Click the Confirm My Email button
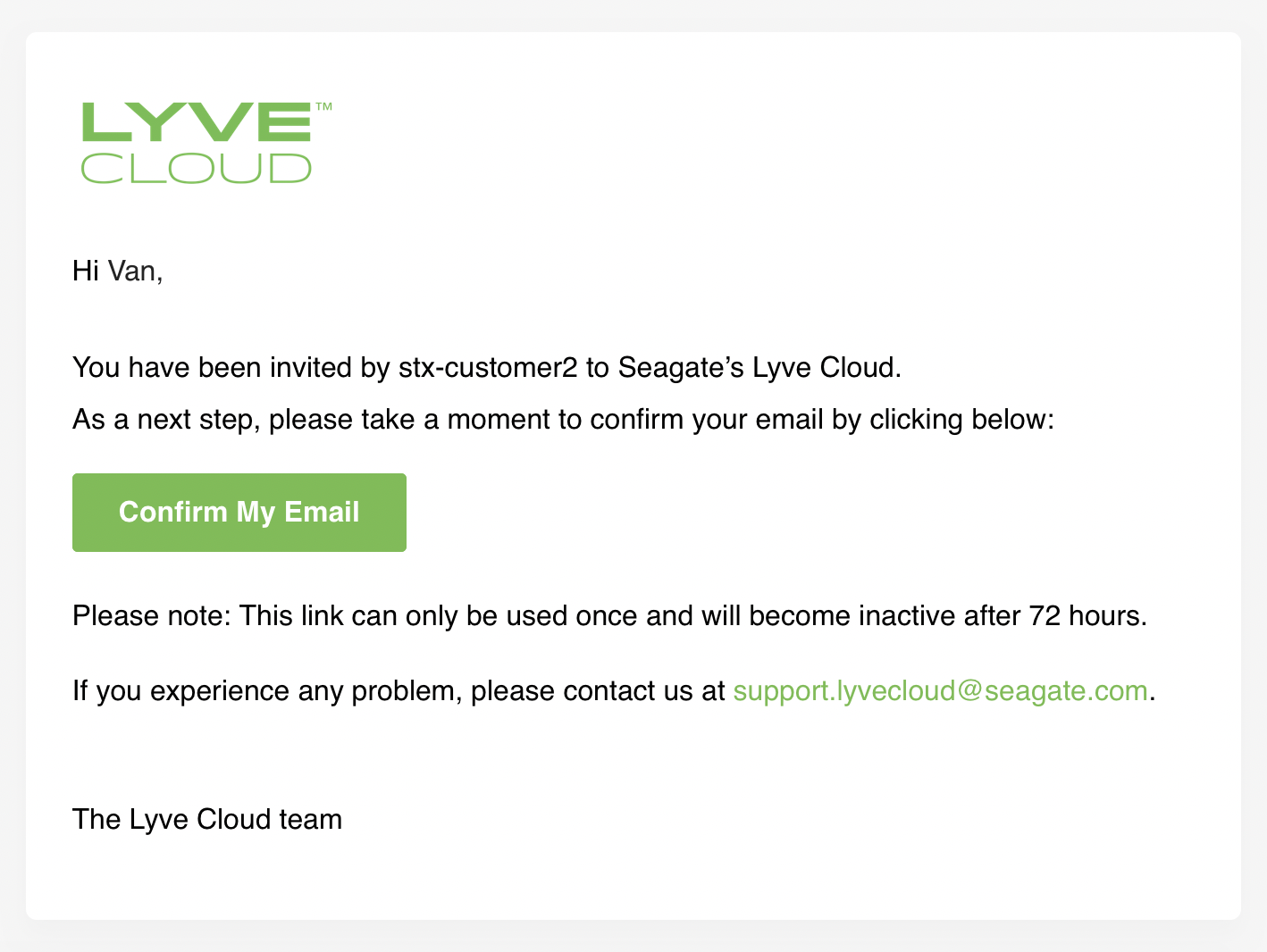The height and width of the screenshot is (952, 1267). point(239,512)
